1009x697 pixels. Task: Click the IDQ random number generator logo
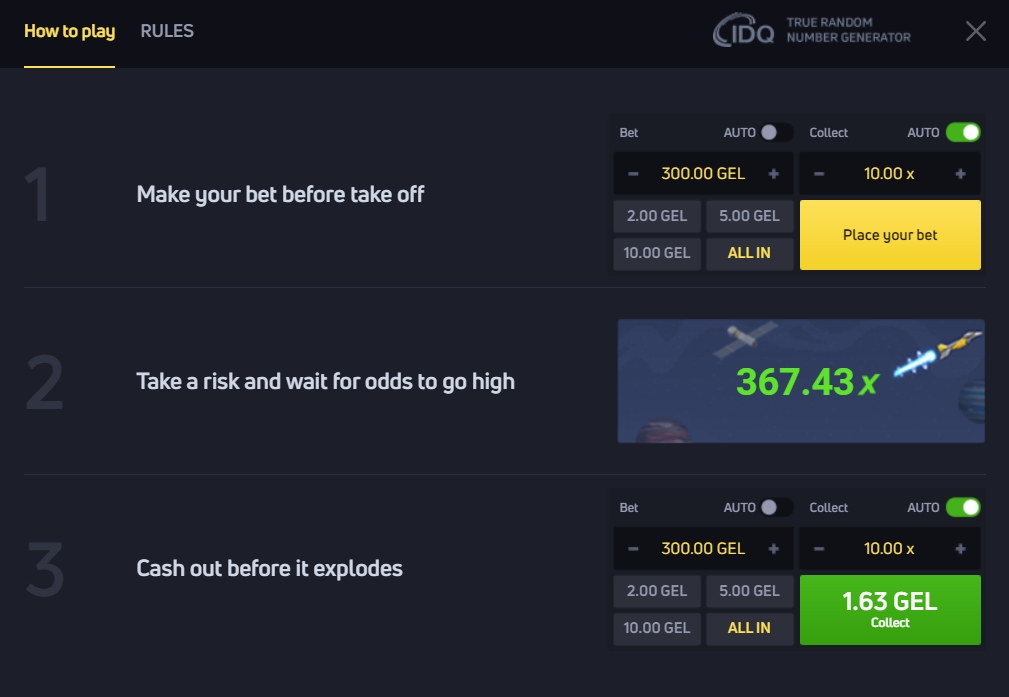[811, 30]
